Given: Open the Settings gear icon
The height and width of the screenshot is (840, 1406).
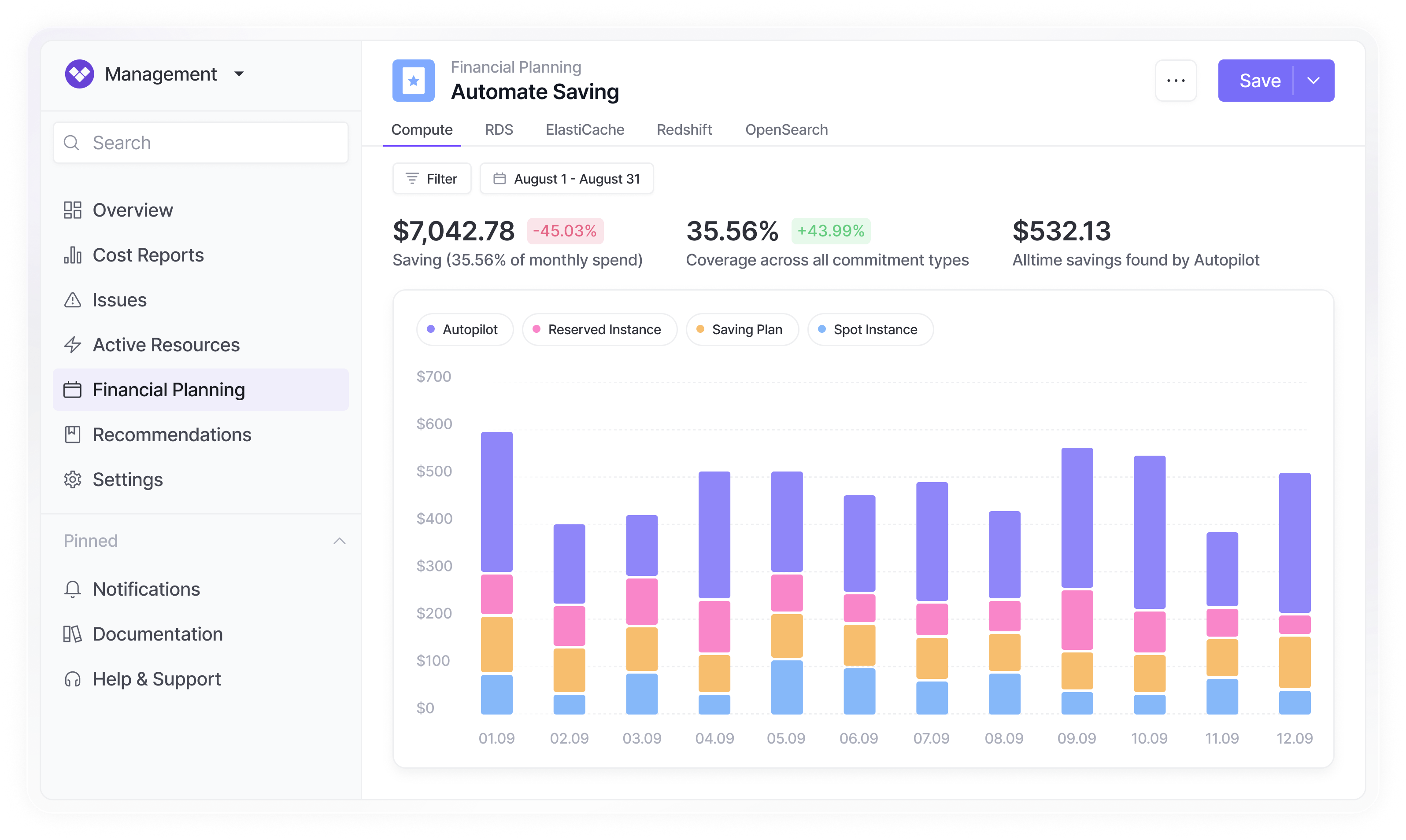Looking at the screenshot, I should (x=73, y=479).
